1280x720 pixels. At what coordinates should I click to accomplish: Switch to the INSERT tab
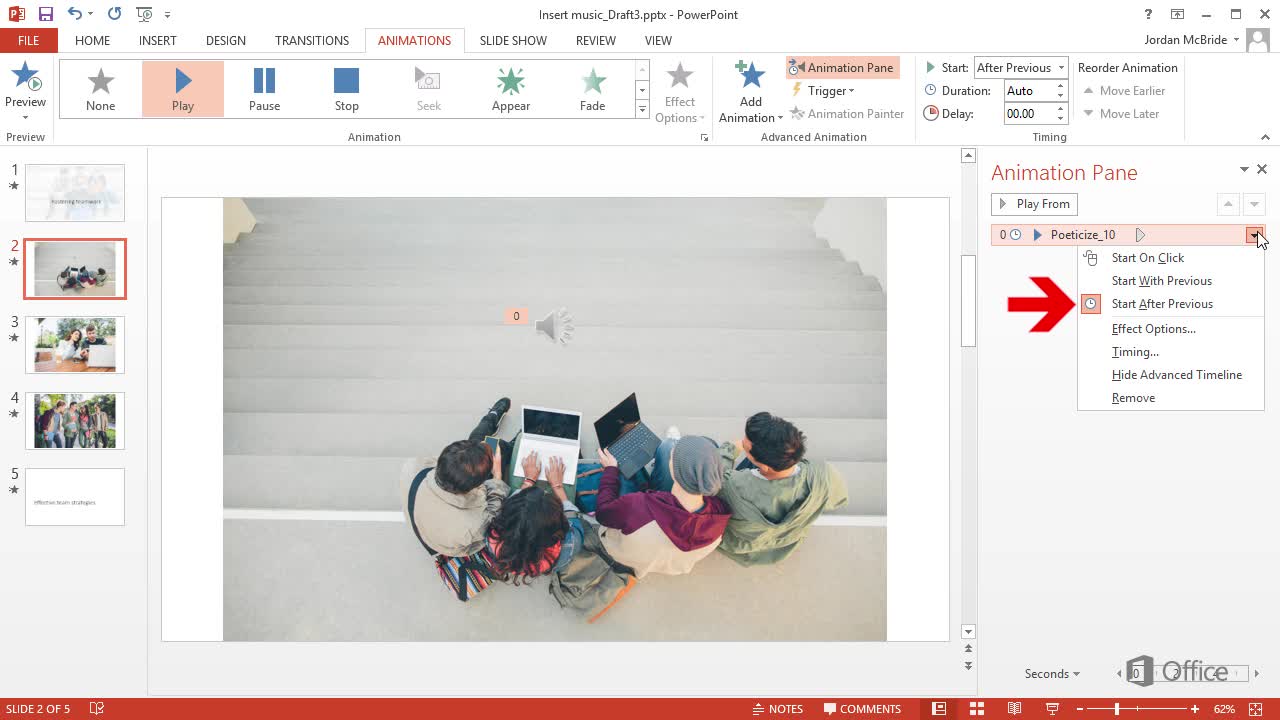click(x=158, y=40)
